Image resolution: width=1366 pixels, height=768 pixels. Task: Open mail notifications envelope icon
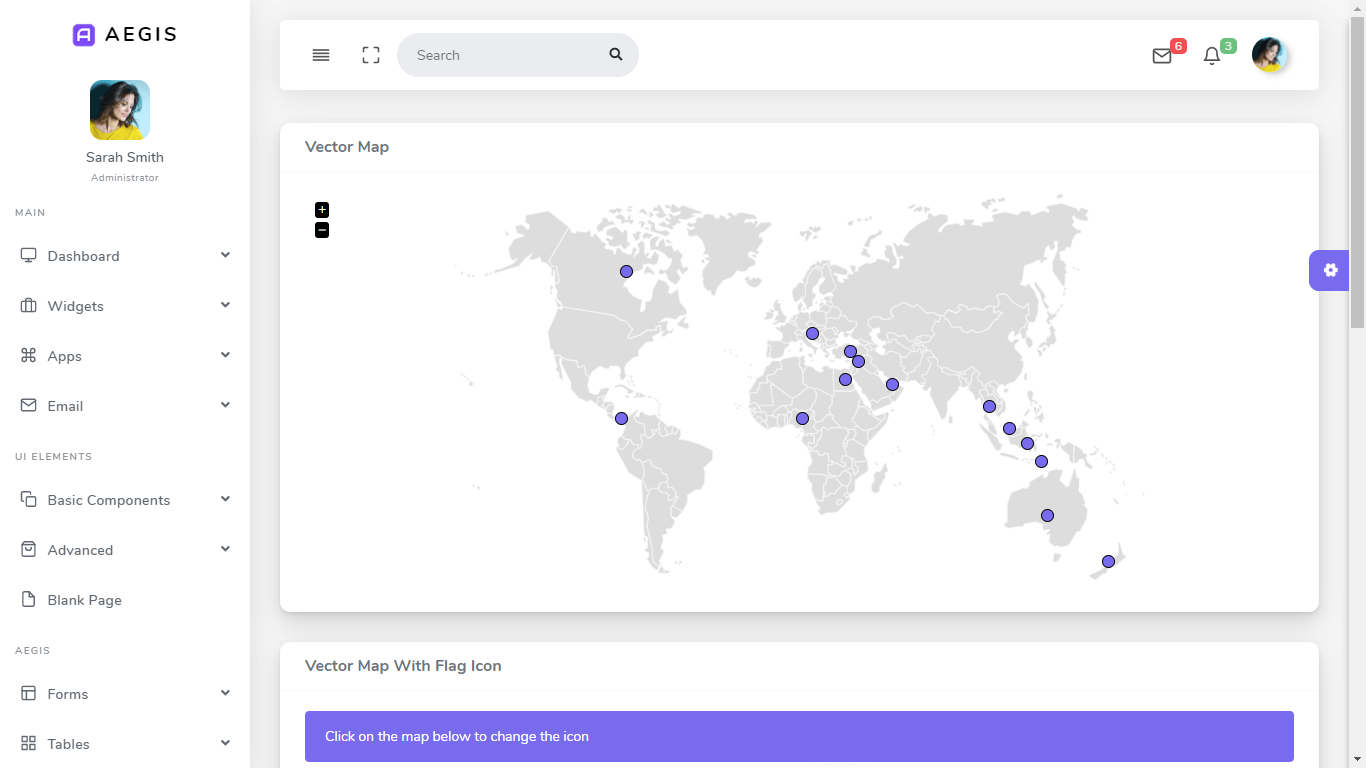[x=1162, y=56]
